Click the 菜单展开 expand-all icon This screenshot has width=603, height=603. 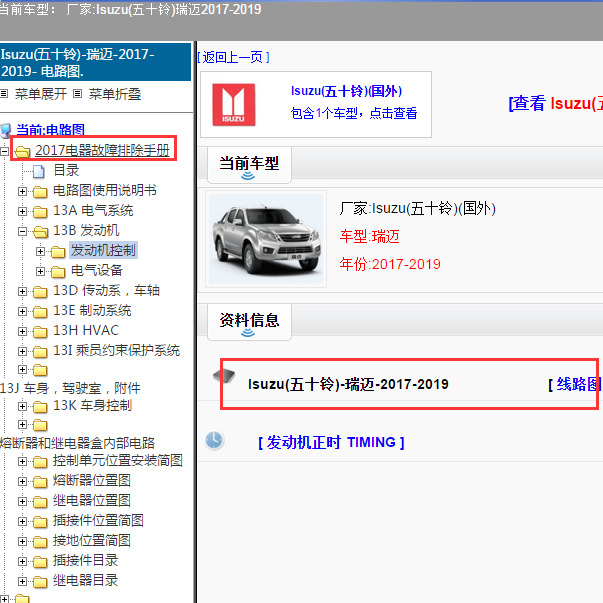pos(4,93)
